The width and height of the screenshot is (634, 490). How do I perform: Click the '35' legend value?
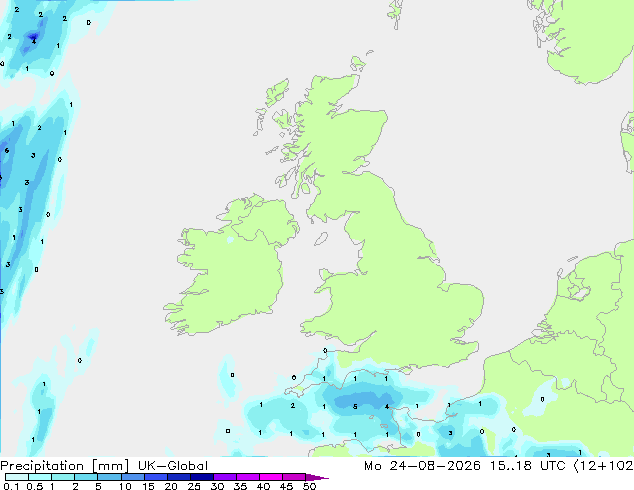click(240, 486)
